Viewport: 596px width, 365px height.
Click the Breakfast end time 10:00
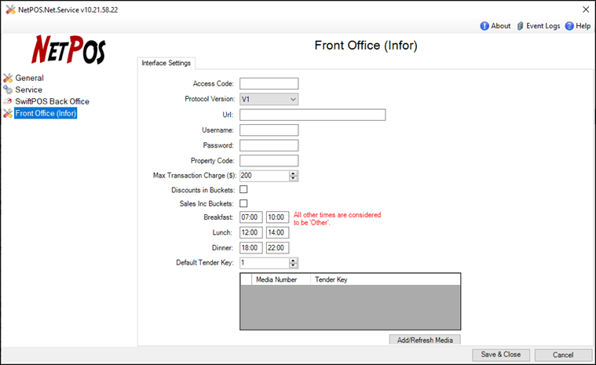[x=277, y=217]
